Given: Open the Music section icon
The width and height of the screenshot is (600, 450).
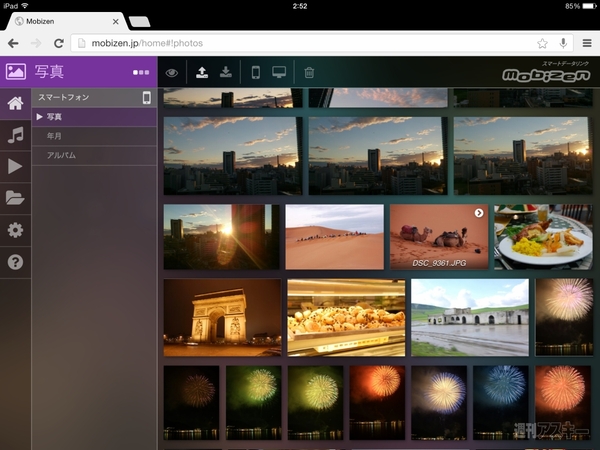Looking at the screenshot, I should click(x=15, y=135).
